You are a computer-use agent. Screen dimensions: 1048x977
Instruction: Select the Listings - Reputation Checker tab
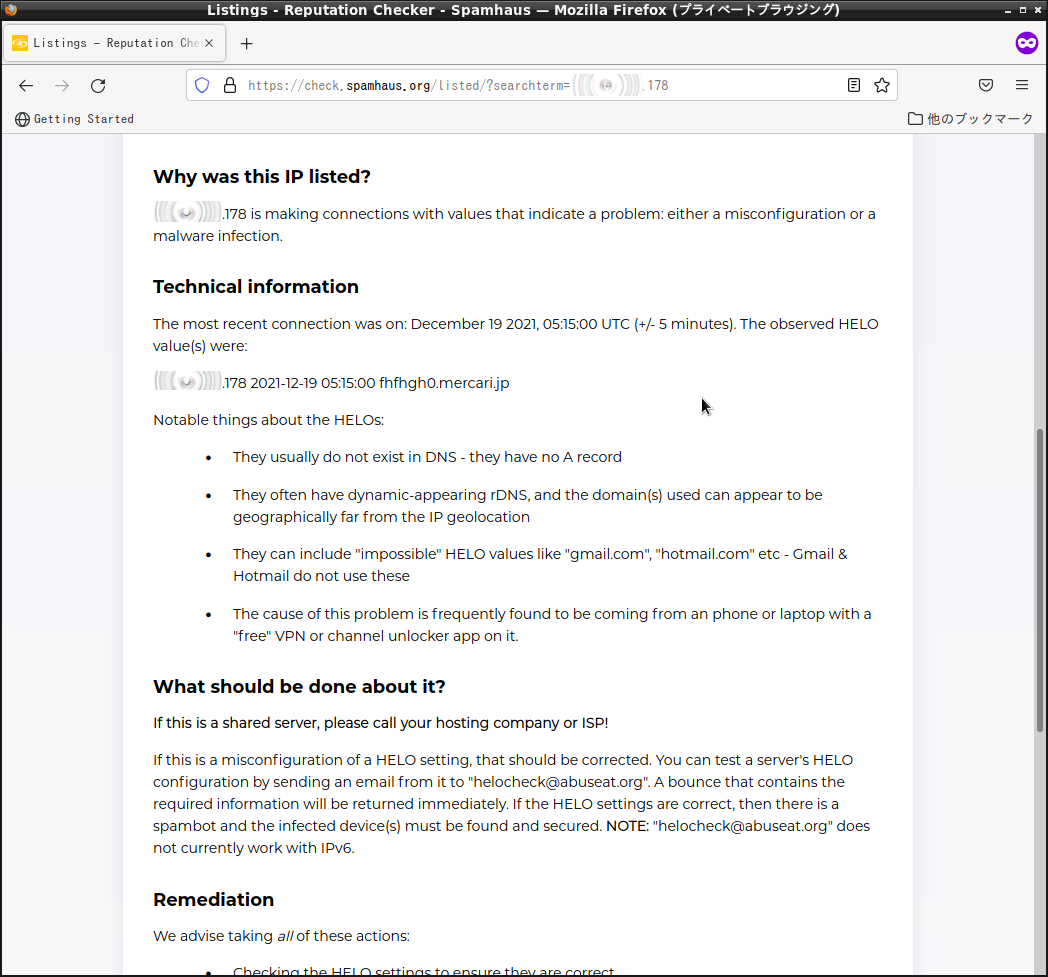pos(114,43)
